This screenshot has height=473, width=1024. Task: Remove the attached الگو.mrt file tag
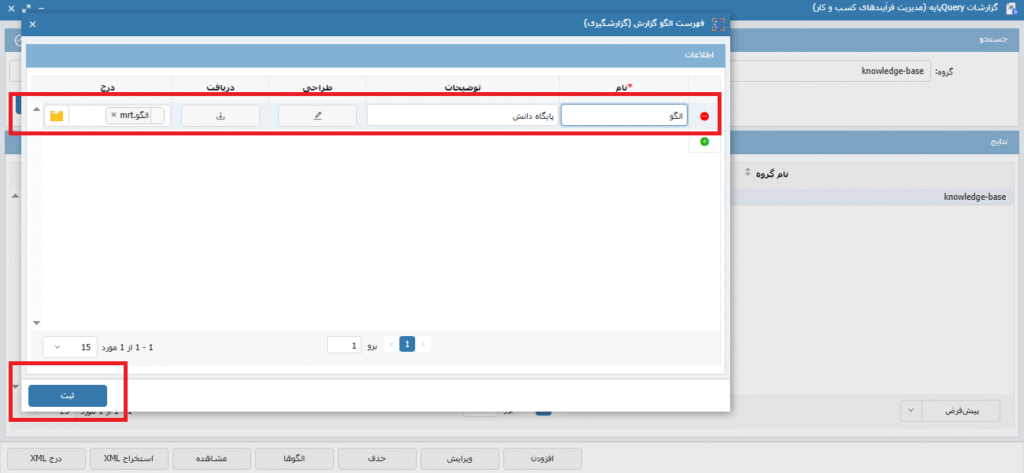pyautogui.click(x=113, y=116)
